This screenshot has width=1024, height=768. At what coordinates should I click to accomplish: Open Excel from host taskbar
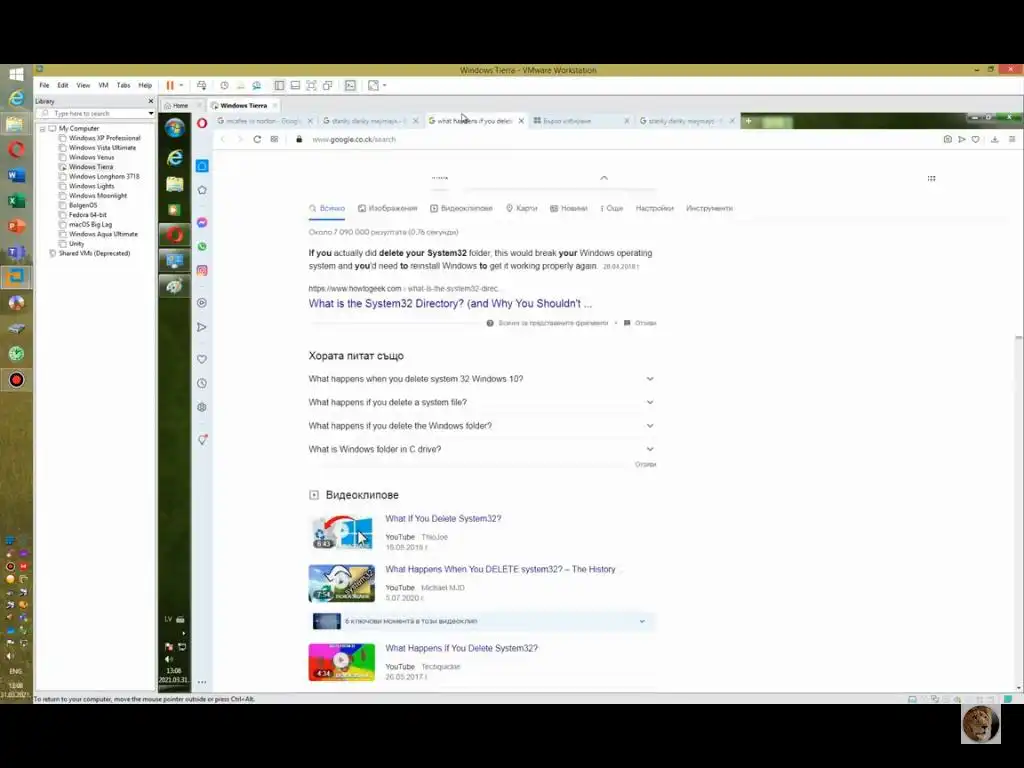[16, 201]
